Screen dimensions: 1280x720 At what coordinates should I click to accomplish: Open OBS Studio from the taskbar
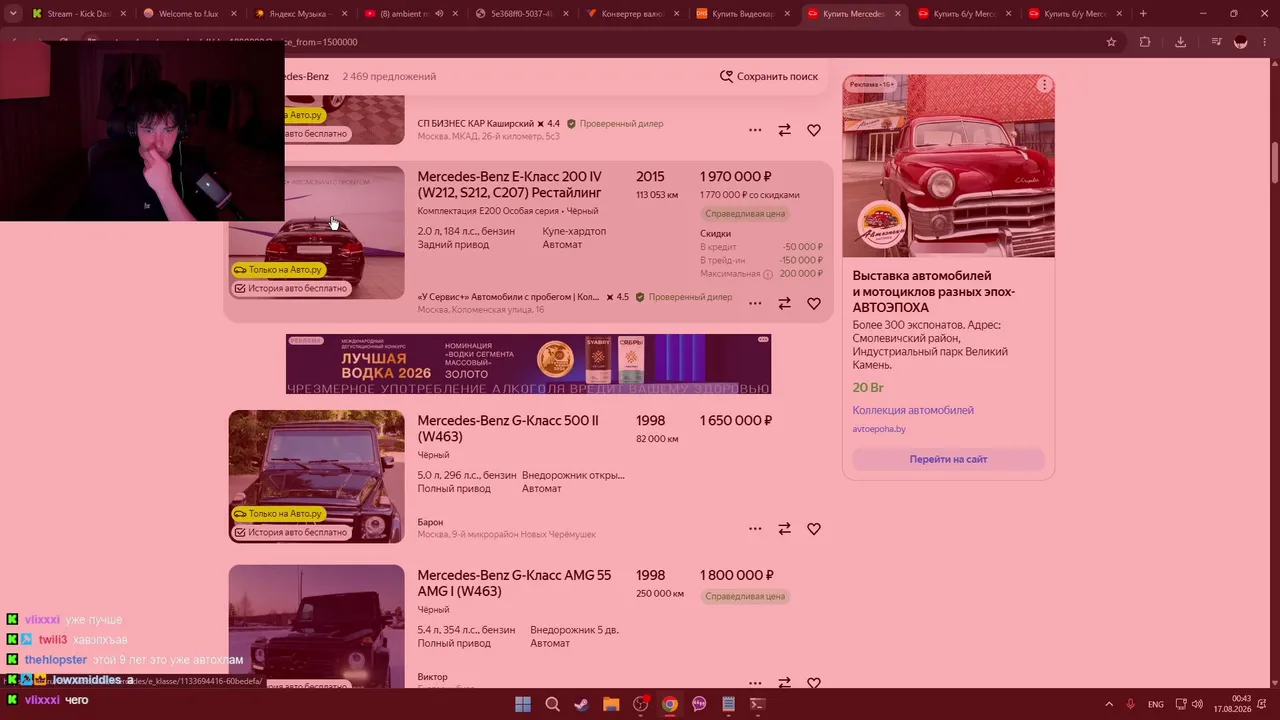[x=640, y=704]
